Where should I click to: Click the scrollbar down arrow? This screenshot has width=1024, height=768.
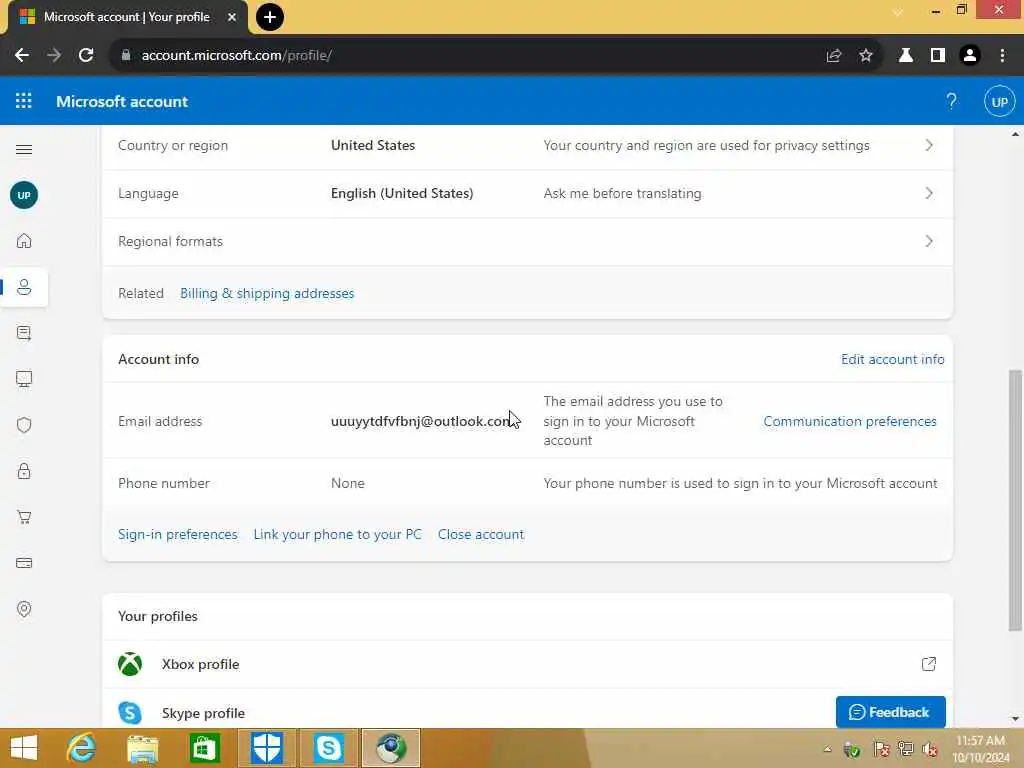pos(1015,718)
